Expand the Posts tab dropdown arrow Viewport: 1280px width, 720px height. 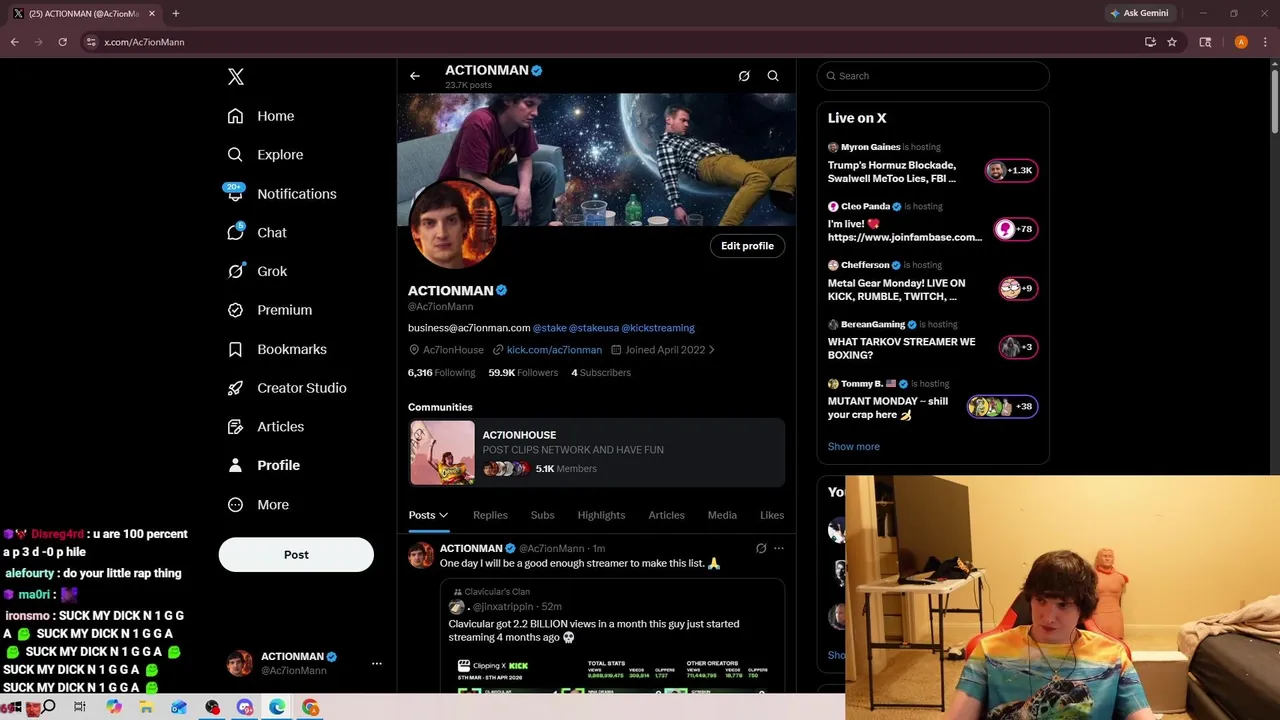click(x=443, y=516)
